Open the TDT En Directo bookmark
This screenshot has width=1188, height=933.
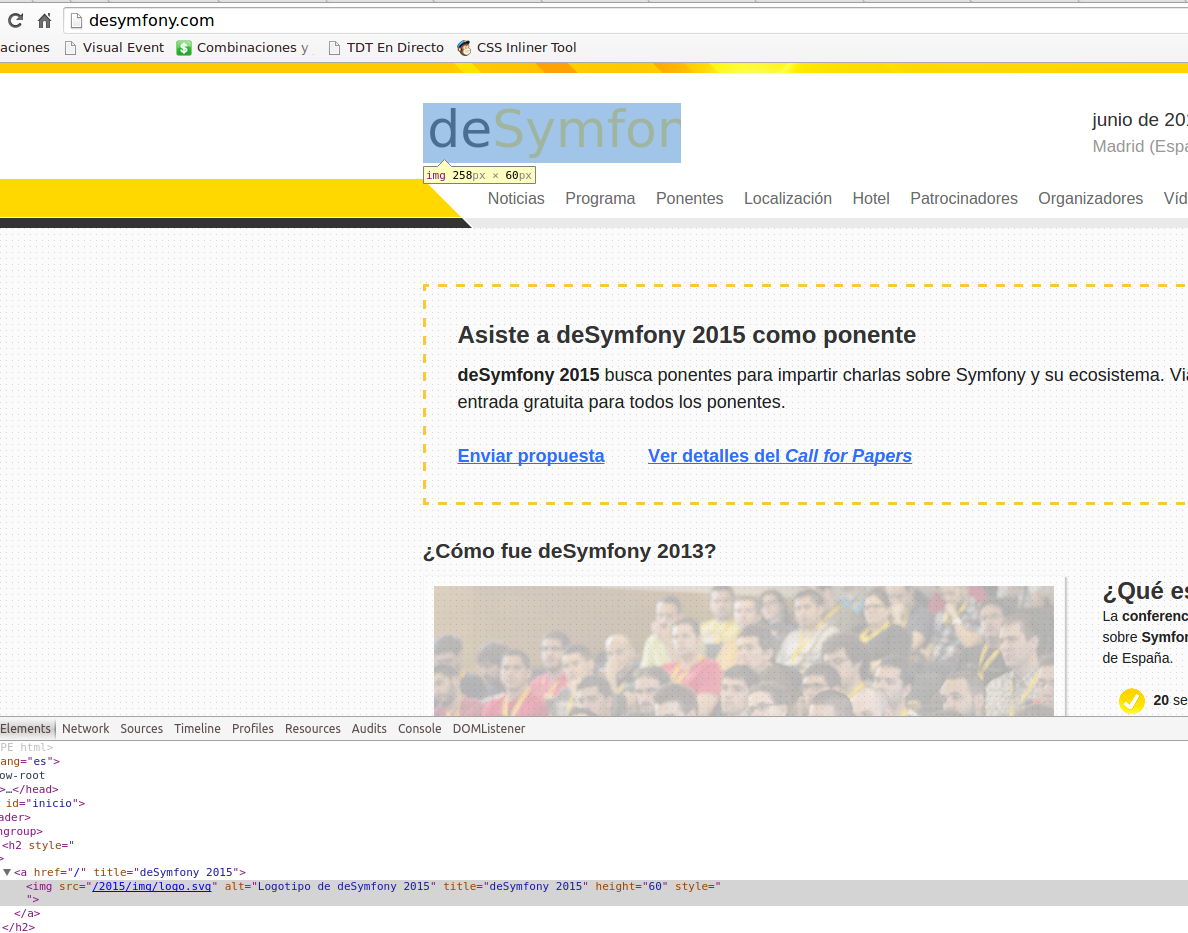click(x=386, y=48)
